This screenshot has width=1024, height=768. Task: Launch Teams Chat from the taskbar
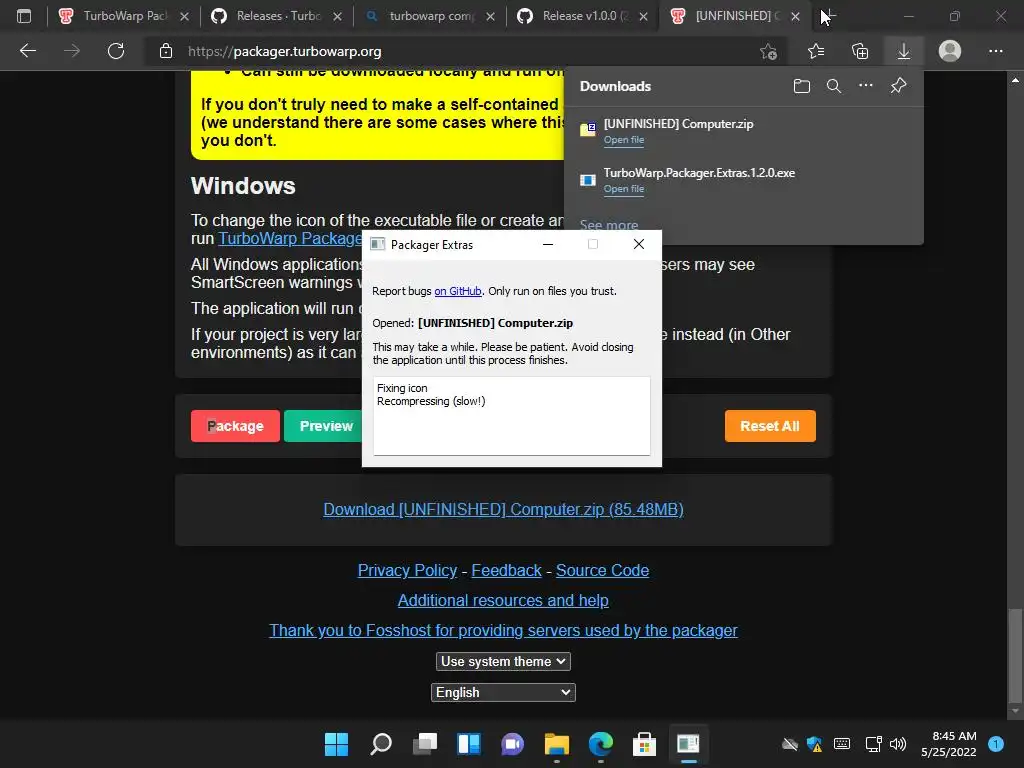(513, 744)
